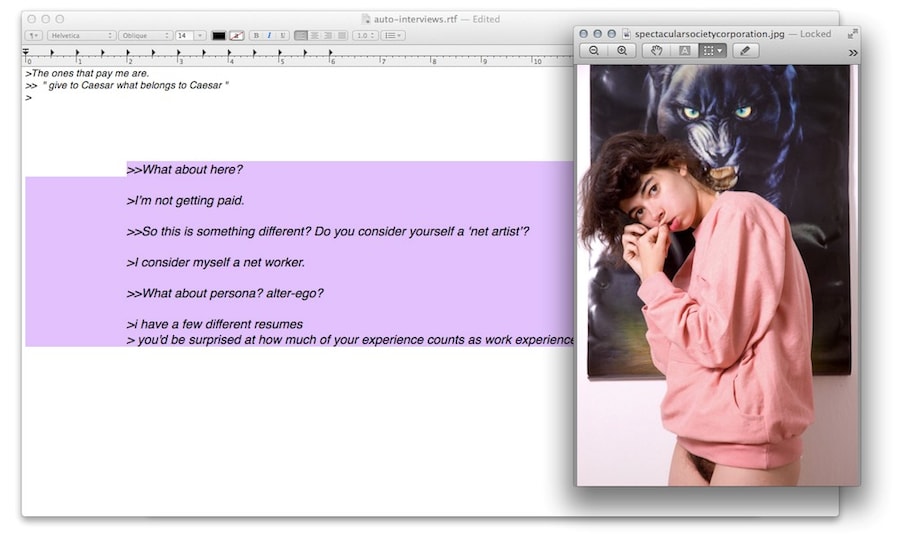Open the Helvetica font family dropdown
900x536 pixels.
click(81, 36)
